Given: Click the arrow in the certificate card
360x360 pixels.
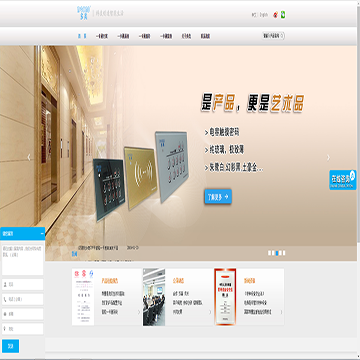Looking at the screenshot, I should click(281, 312).
